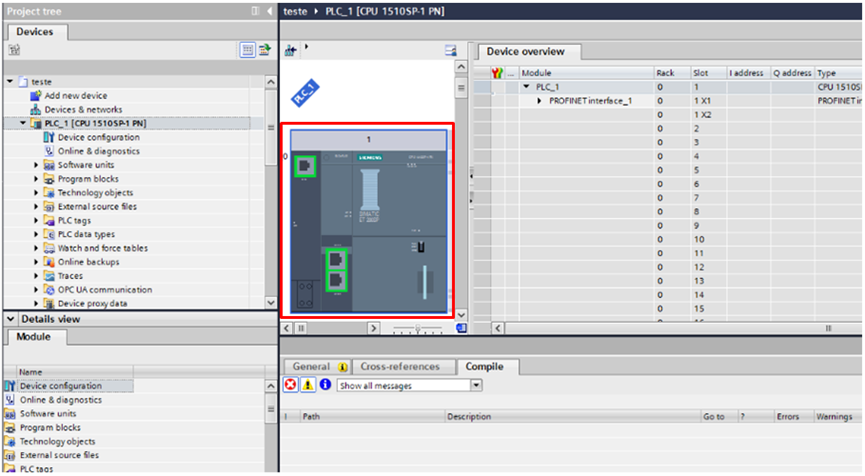Click the Device configuration wrench icon in tree

[x=49, y=137]
